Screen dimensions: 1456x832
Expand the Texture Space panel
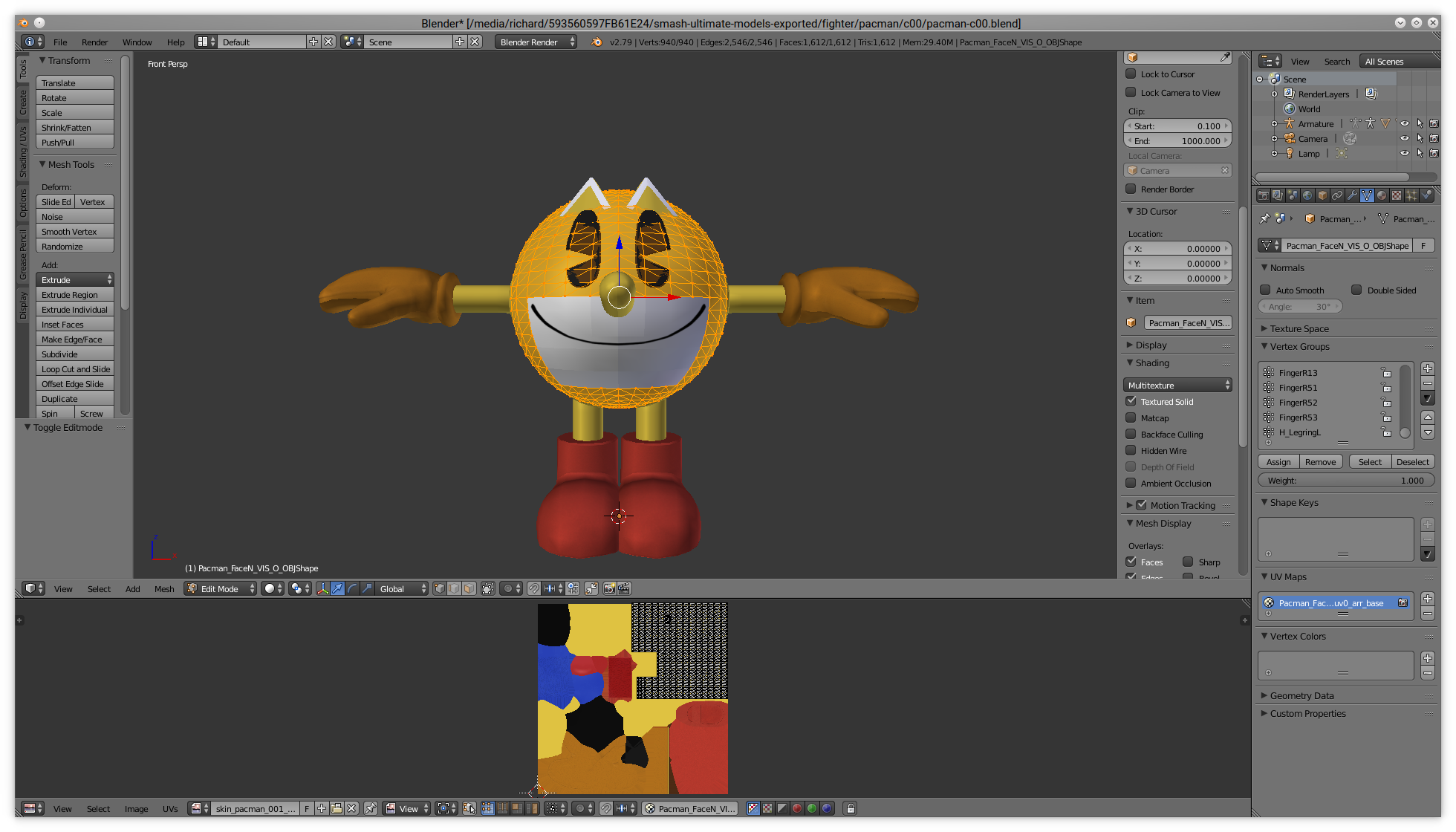pyautogui.click(x=1299, y=328)
